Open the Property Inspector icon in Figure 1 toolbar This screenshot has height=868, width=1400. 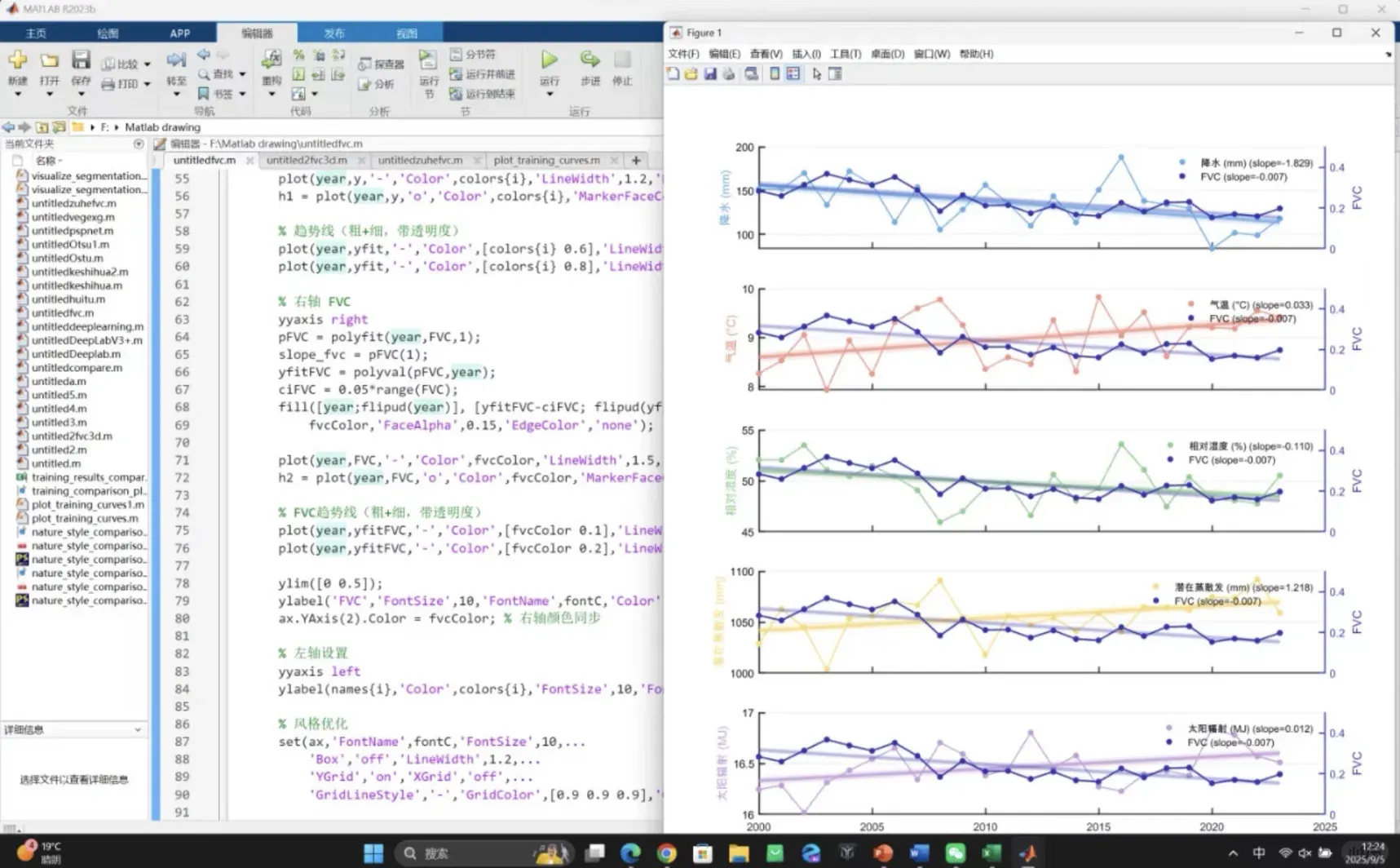(x=835, y=74)
